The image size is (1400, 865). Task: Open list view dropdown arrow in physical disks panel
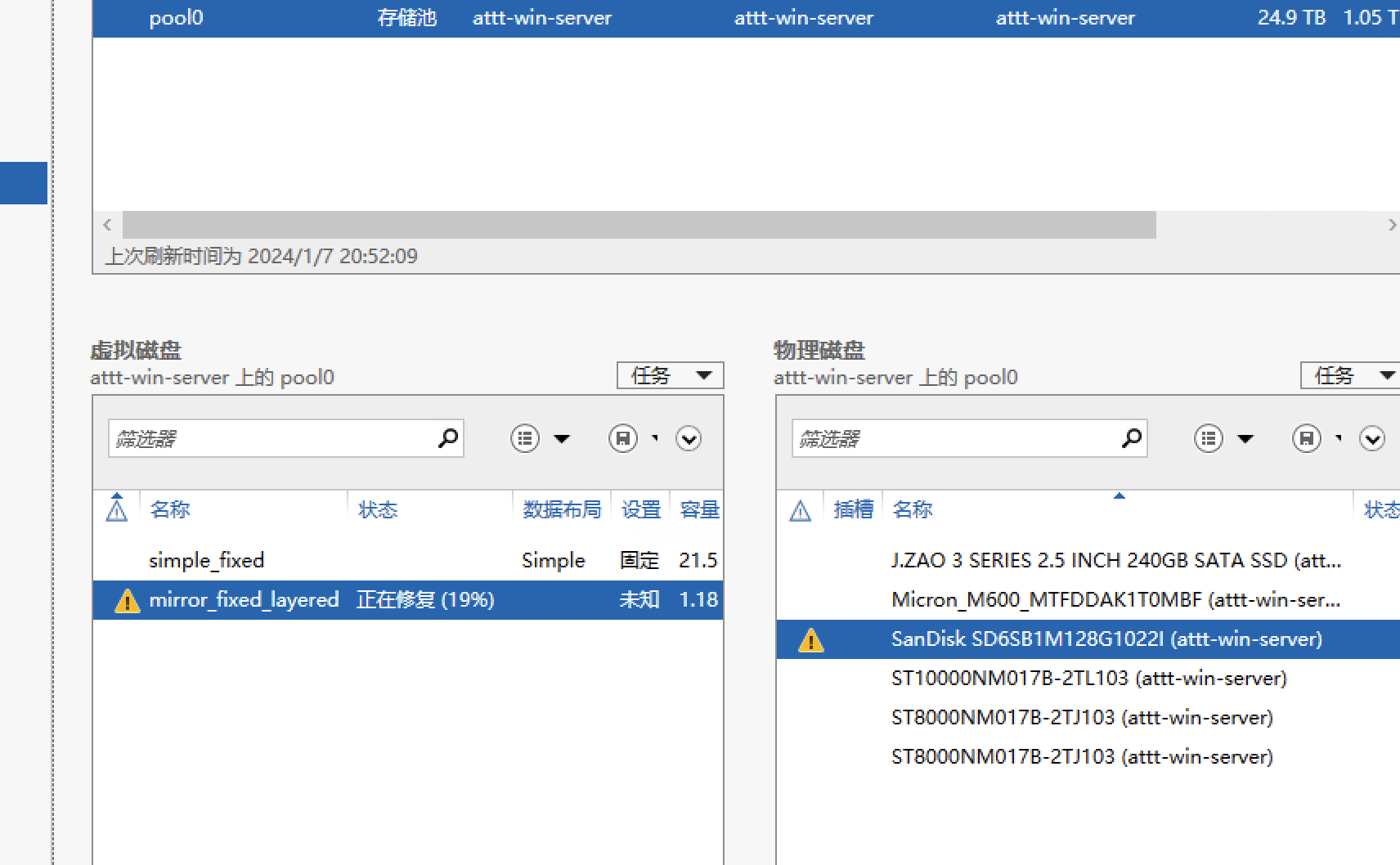pyautogui.click(x=1245, y=439)
